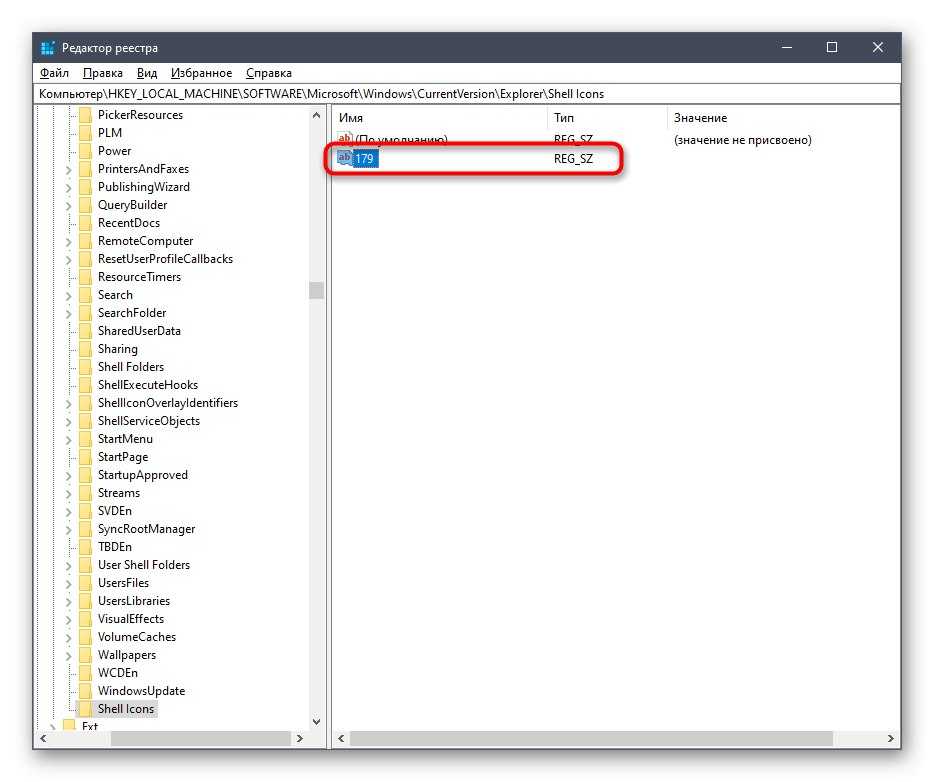Click the QueryBuilder folder icon

tap(85, 204)
